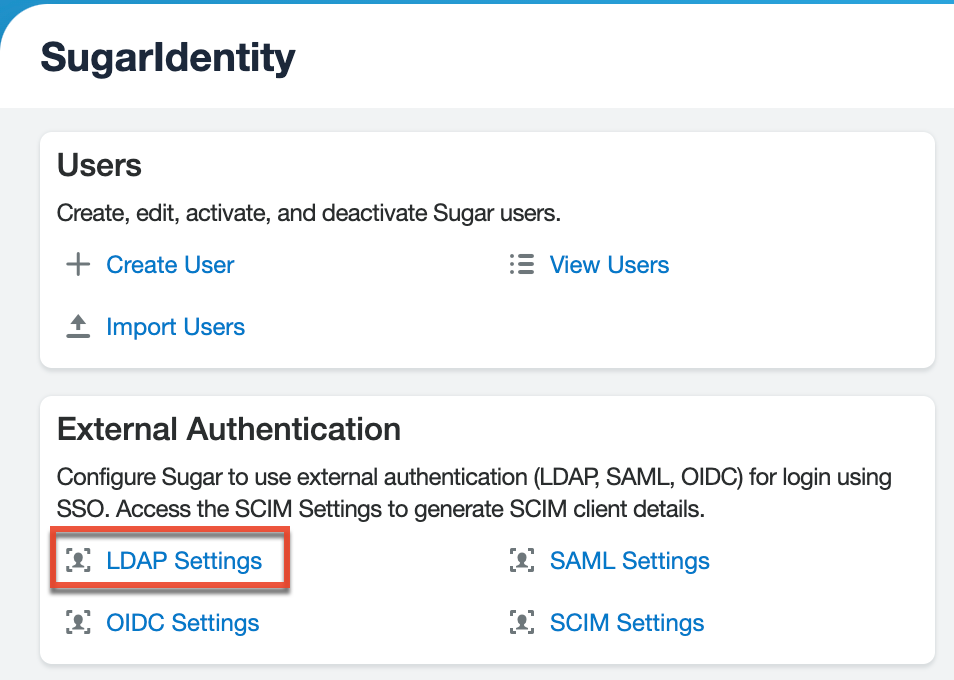Click the upload icon beside Import Users
The image size is (954, 680).
click(77, 326)
